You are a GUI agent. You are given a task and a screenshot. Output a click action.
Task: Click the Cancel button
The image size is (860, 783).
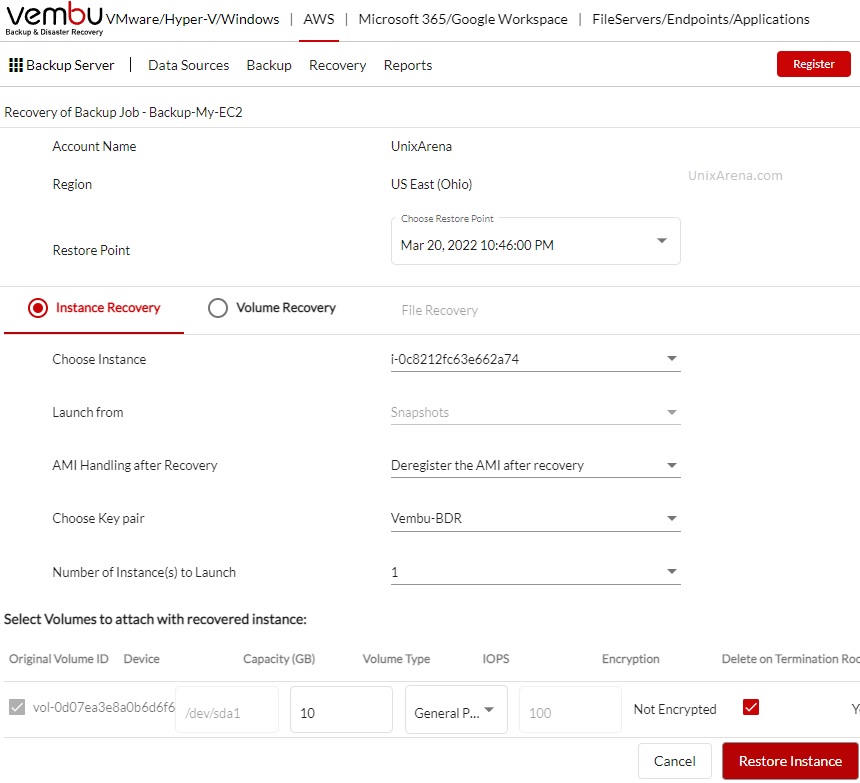click(x=674, y=762)
